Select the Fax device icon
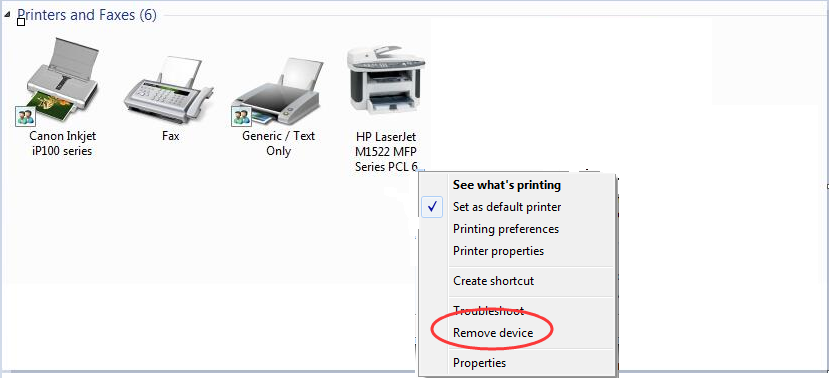 (x=168, y=88)
